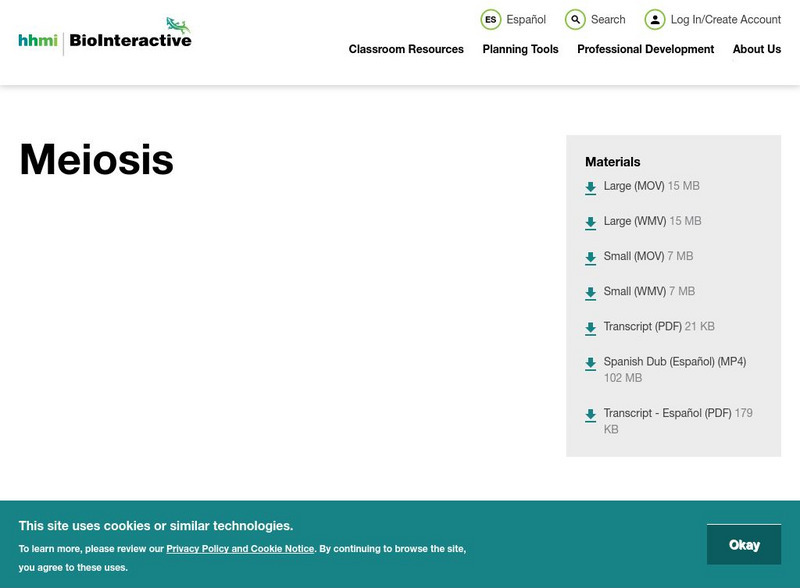Open the Classroom Resources menu

pos(405,49)
